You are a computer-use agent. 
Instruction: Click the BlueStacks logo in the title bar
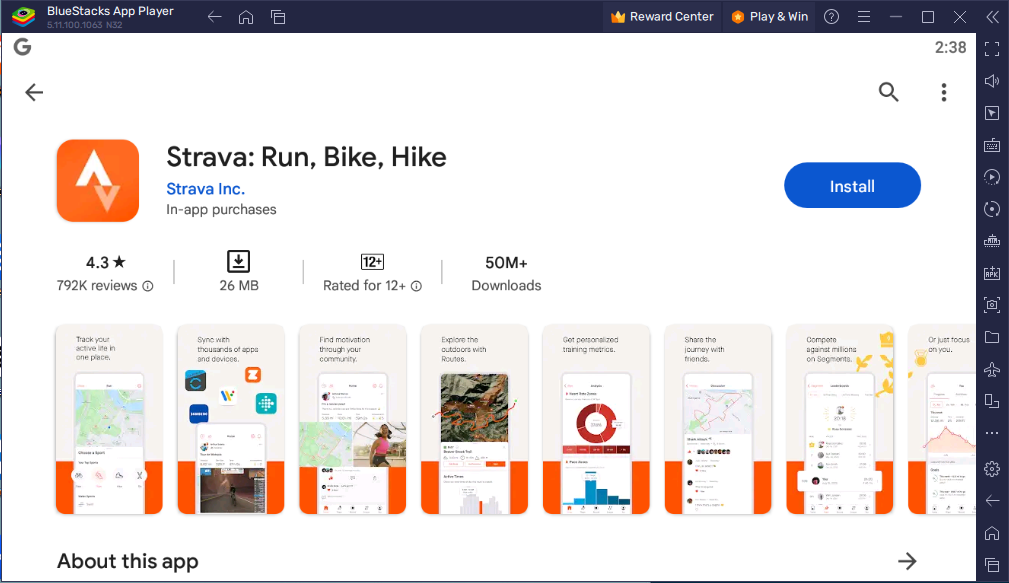24,17
